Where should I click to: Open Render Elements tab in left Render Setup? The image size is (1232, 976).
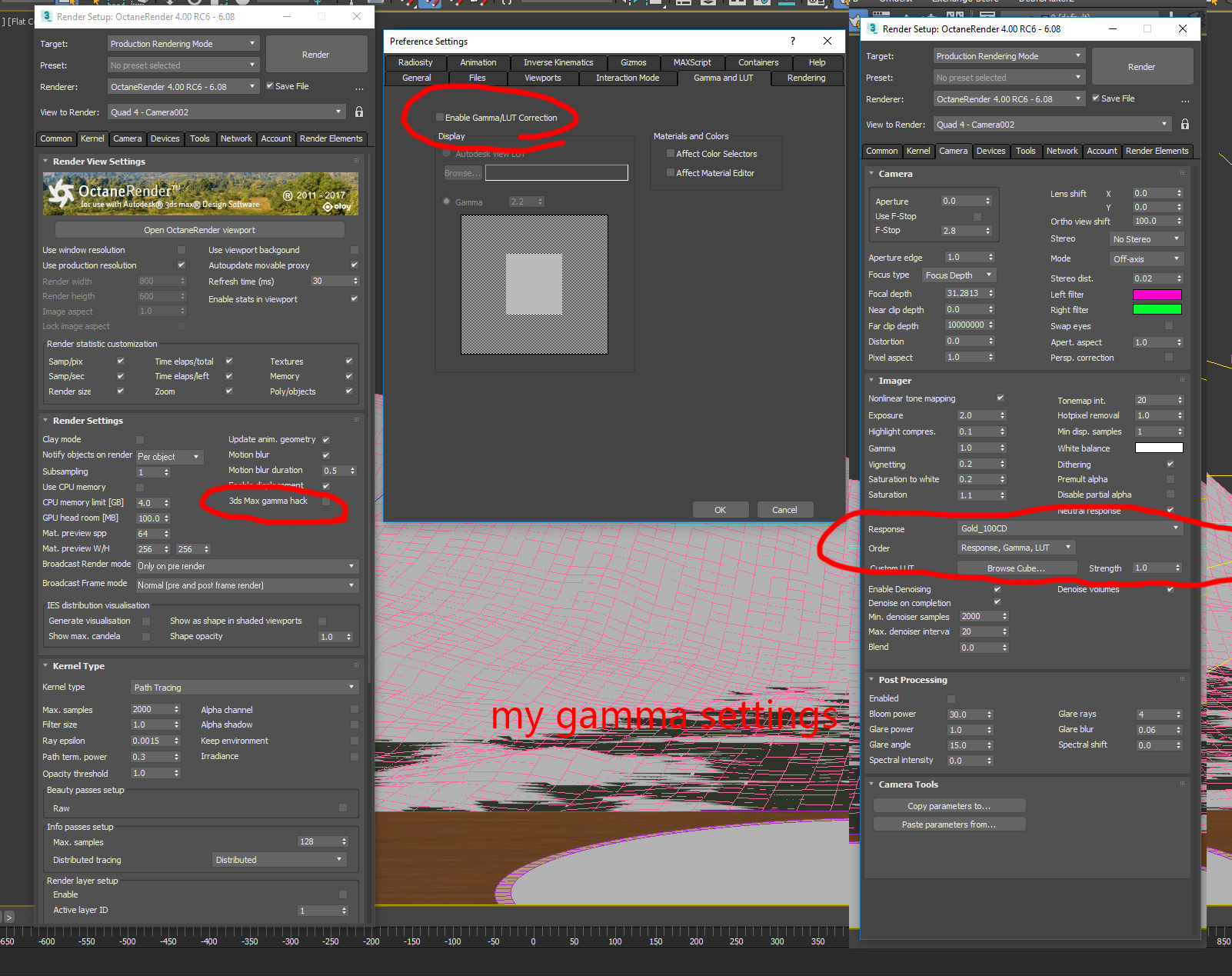(331, 138)
